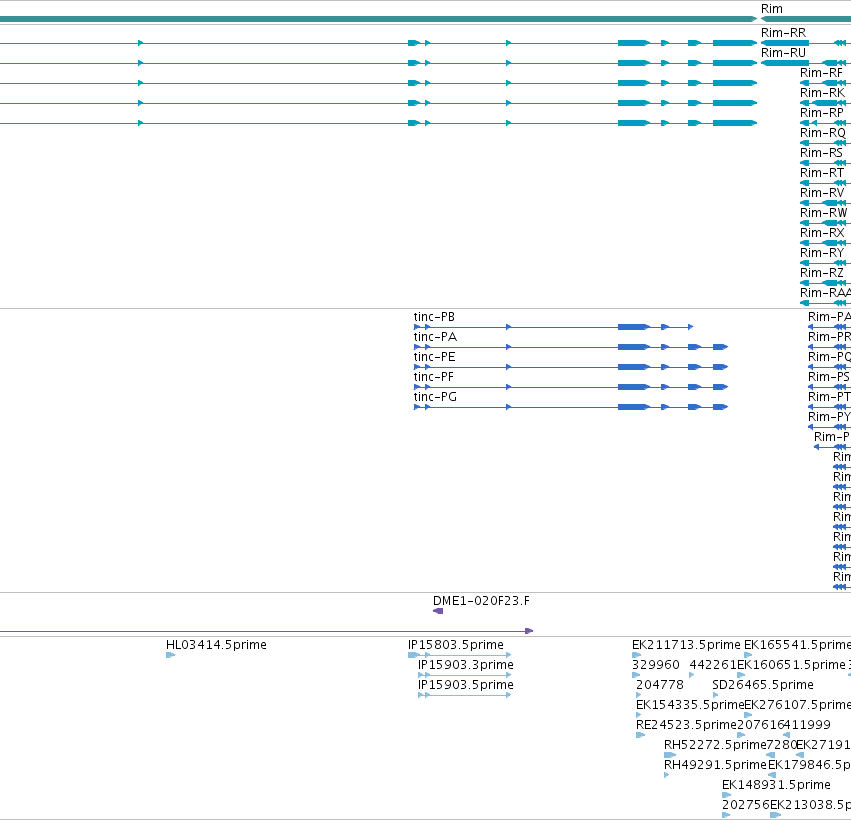Select the IP15903.3prime EST
Screen dimensions: 851x820
466,665
